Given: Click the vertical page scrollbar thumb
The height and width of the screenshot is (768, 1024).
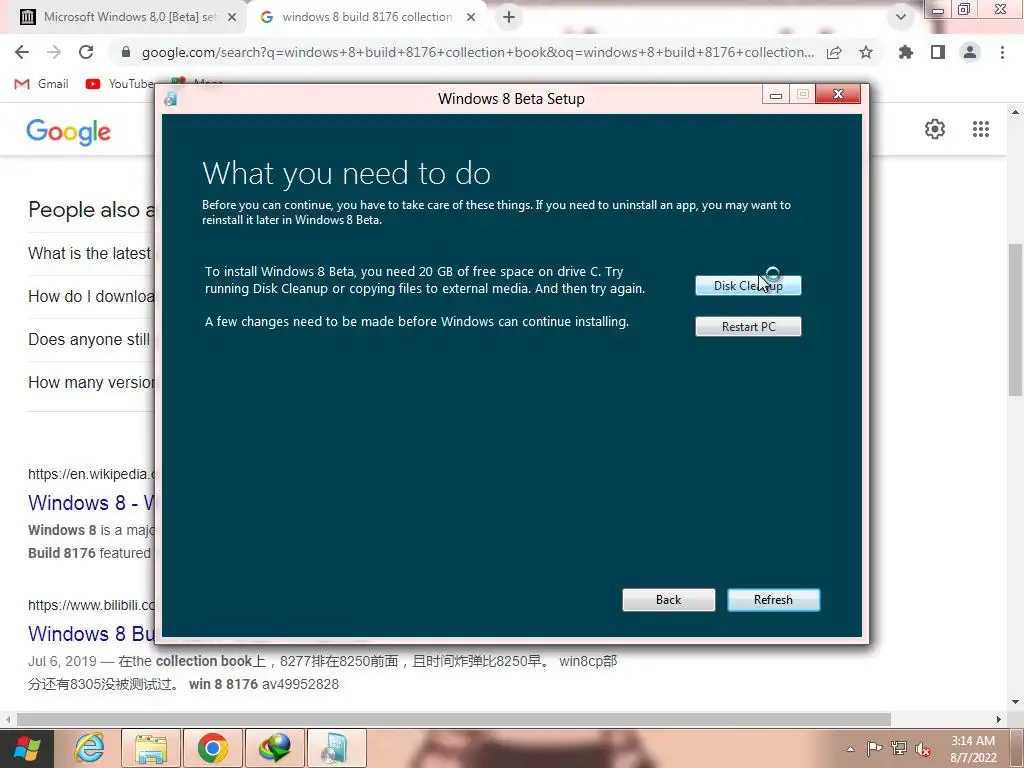Looking at the screenshot, I should pos(1015,319).
